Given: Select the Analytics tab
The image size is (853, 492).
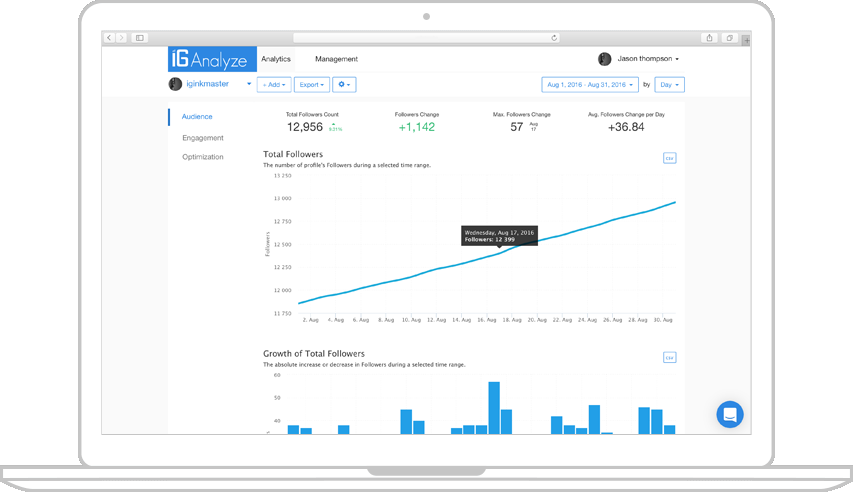Looking at the screenshot, I should click(x=276, y=59).
